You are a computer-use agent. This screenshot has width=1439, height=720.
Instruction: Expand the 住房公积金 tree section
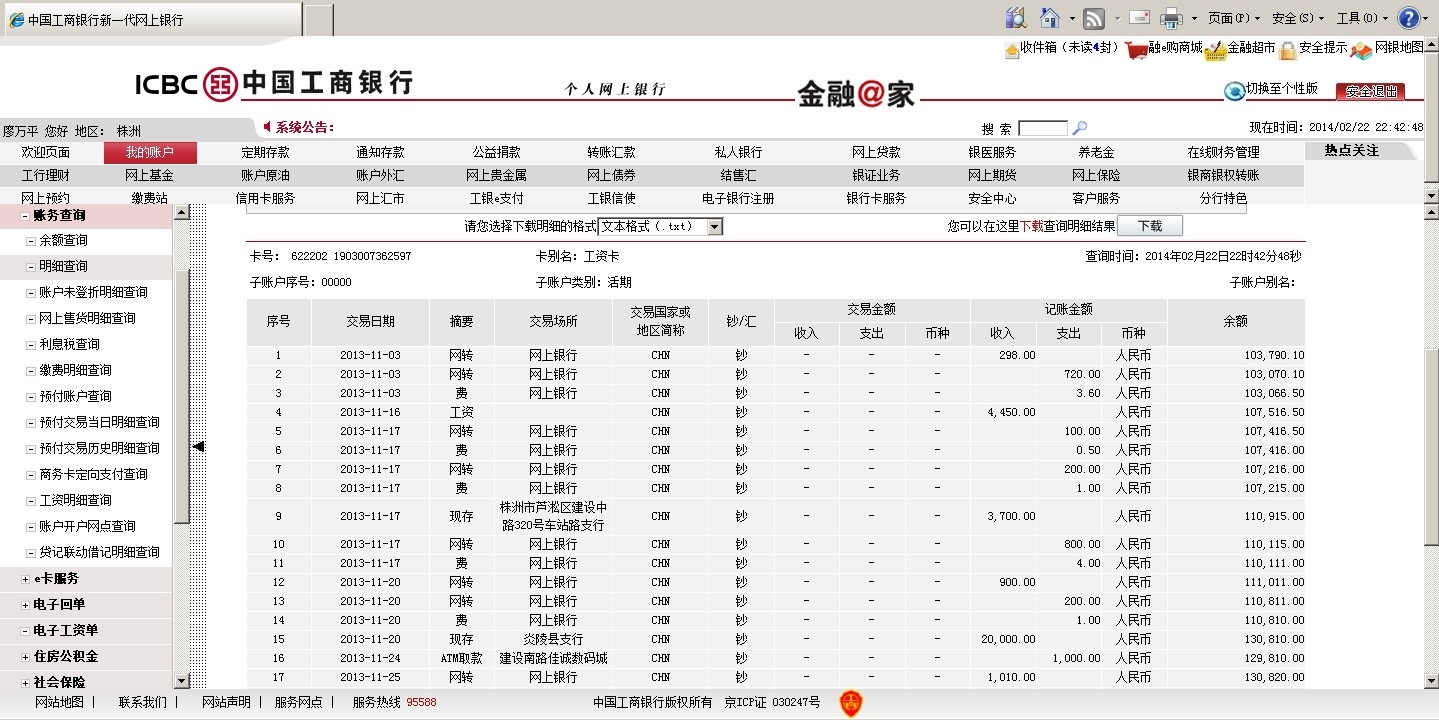pos(25,657)
